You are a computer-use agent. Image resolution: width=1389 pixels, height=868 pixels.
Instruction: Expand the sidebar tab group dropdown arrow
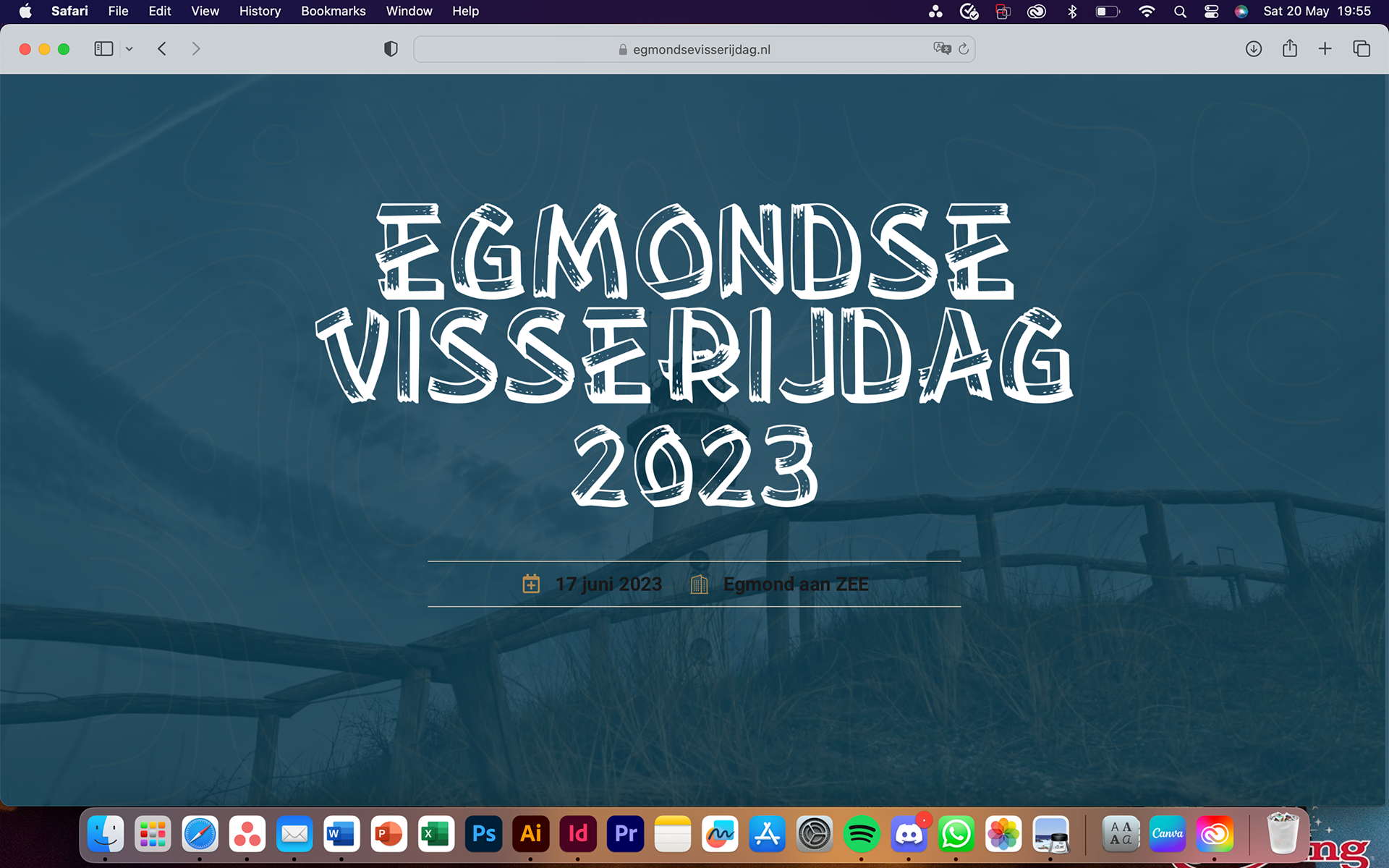point(129,49)
